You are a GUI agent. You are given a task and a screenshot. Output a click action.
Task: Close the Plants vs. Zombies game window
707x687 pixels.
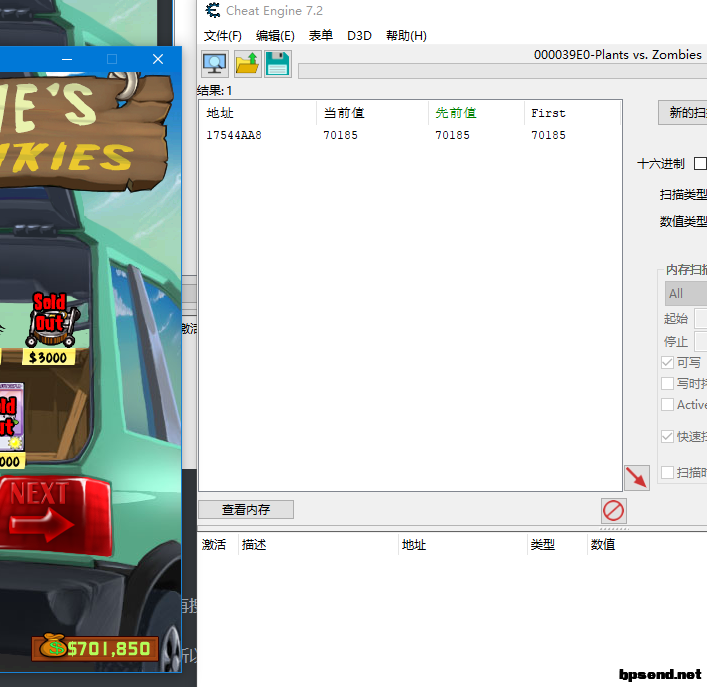158,59
